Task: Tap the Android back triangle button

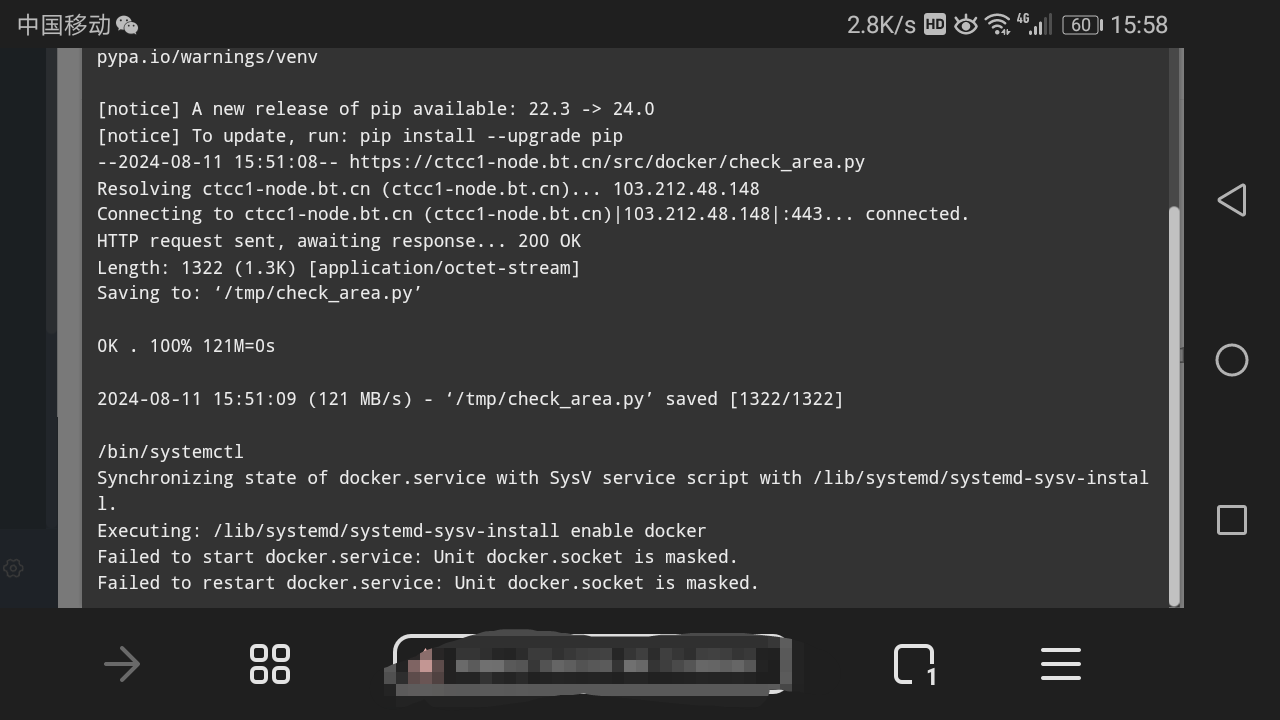Action: click(x=1232, y=200)
